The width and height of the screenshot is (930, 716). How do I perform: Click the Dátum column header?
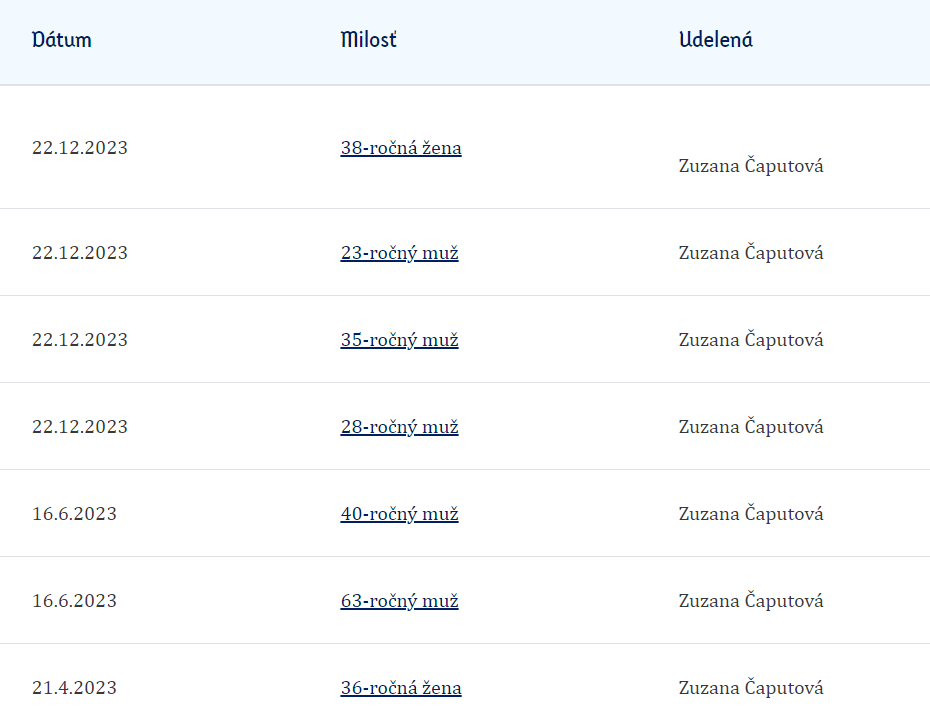tap(62, 40)
